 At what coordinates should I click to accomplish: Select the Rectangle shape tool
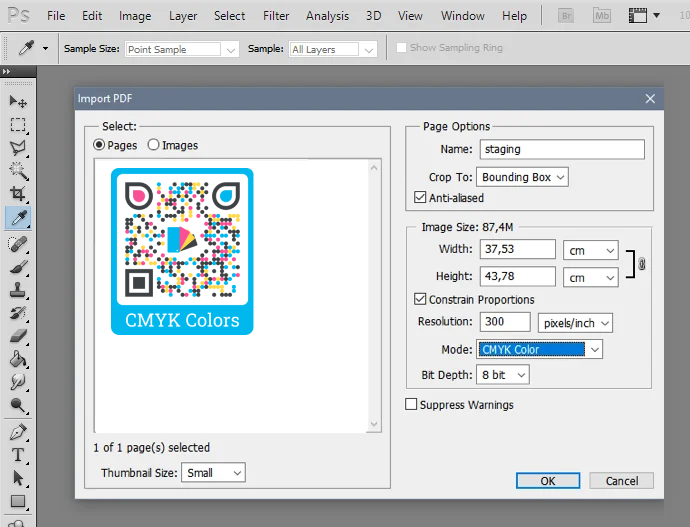pos(18,501)
